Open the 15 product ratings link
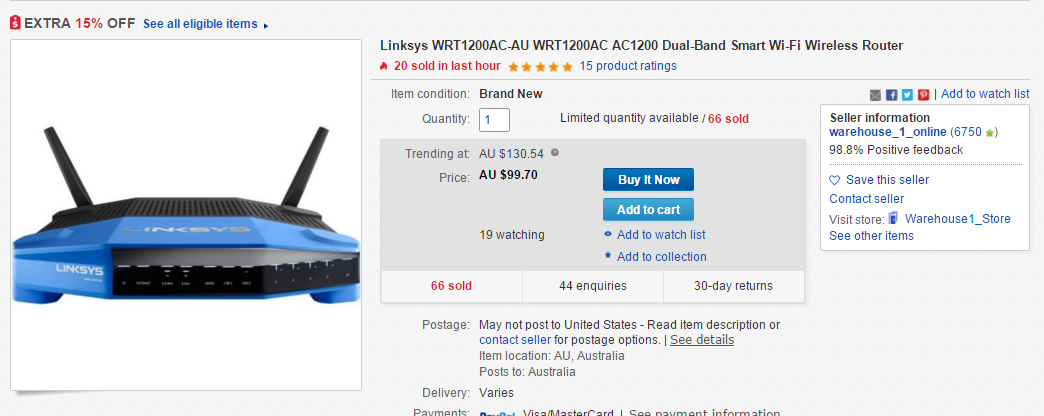The height and width of the screenshot is (416, 1044). (x=628, y=66)
